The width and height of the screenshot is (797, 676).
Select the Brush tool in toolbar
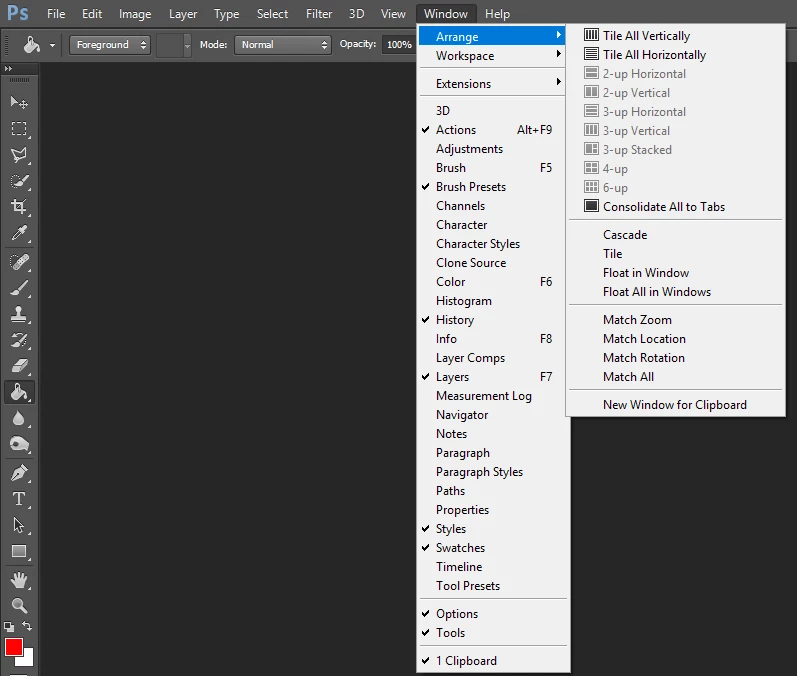pyautogui.click(x=19, y=288)
